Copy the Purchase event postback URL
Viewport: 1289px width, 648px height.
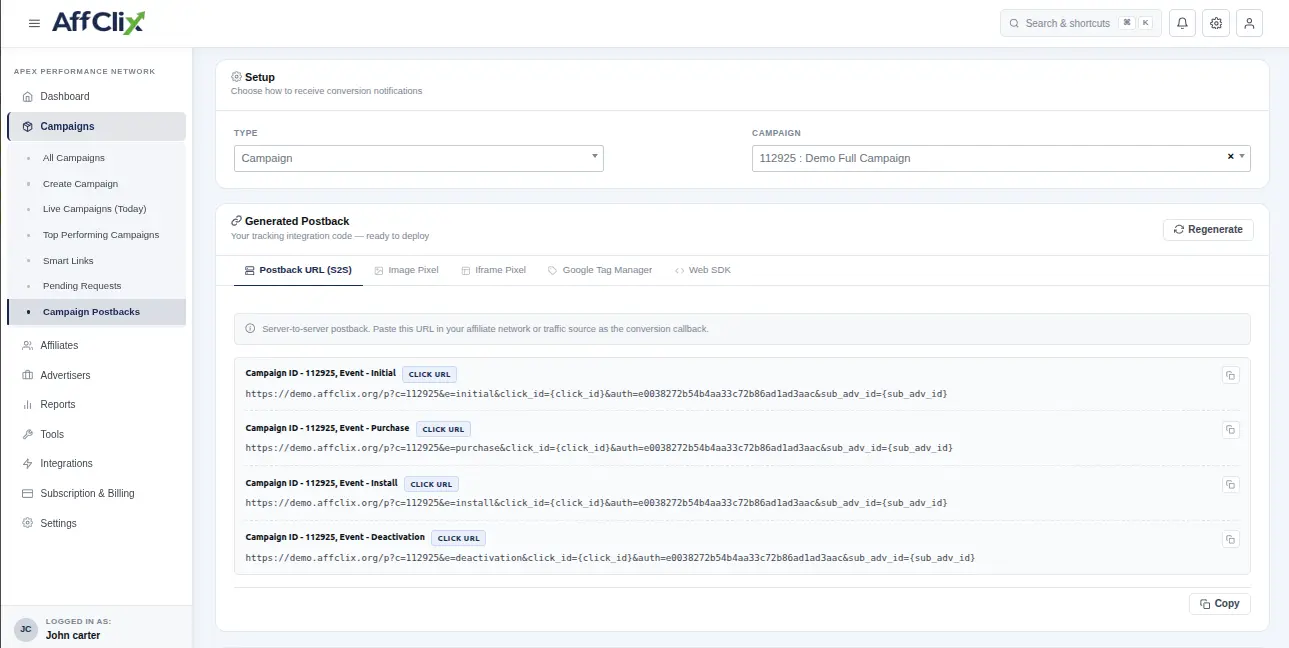click(x=1230, y=430)
